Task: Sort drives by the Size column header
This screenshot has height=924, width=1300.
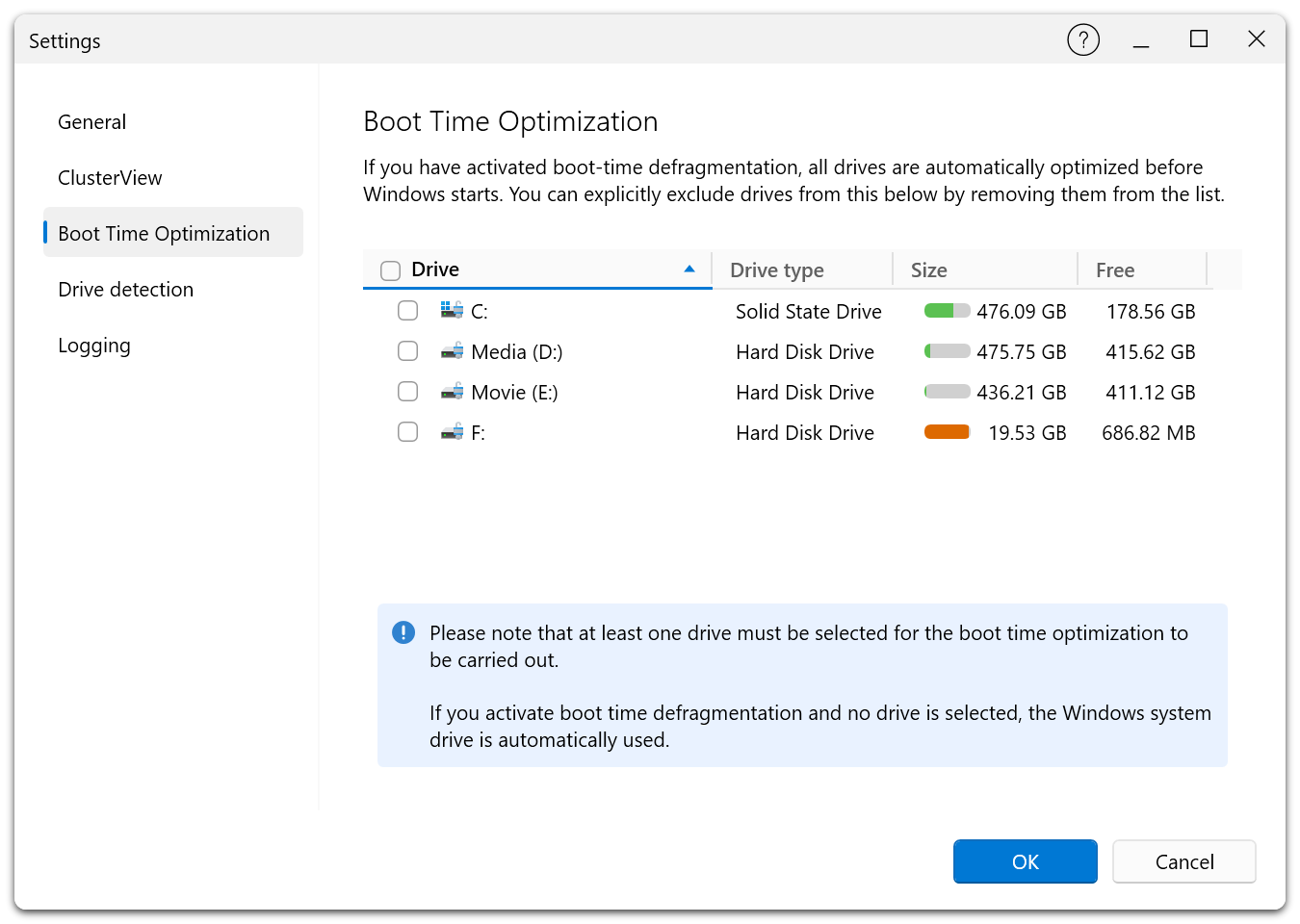Action: [x=928, y=269]
